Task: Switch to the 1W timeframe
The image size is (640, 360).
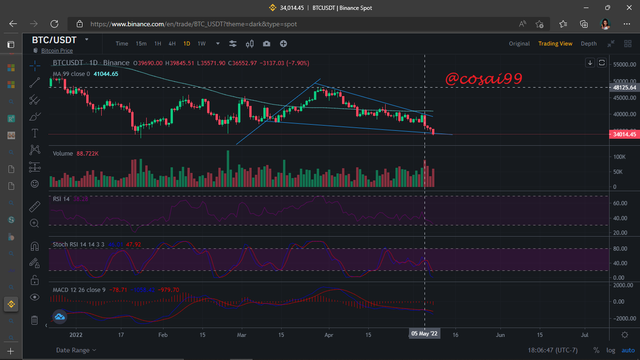Action: (x=202, y=44)
